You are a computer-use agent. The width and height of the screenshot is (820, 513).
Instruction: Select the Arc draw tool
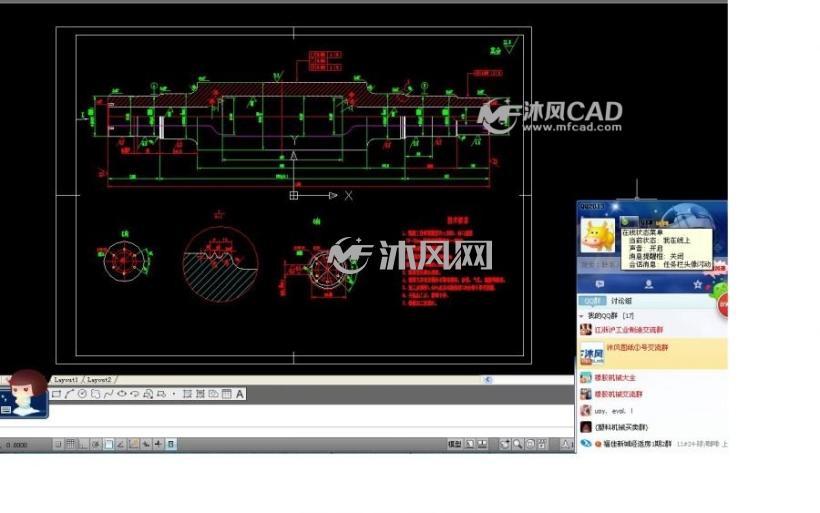pos(69,394)
